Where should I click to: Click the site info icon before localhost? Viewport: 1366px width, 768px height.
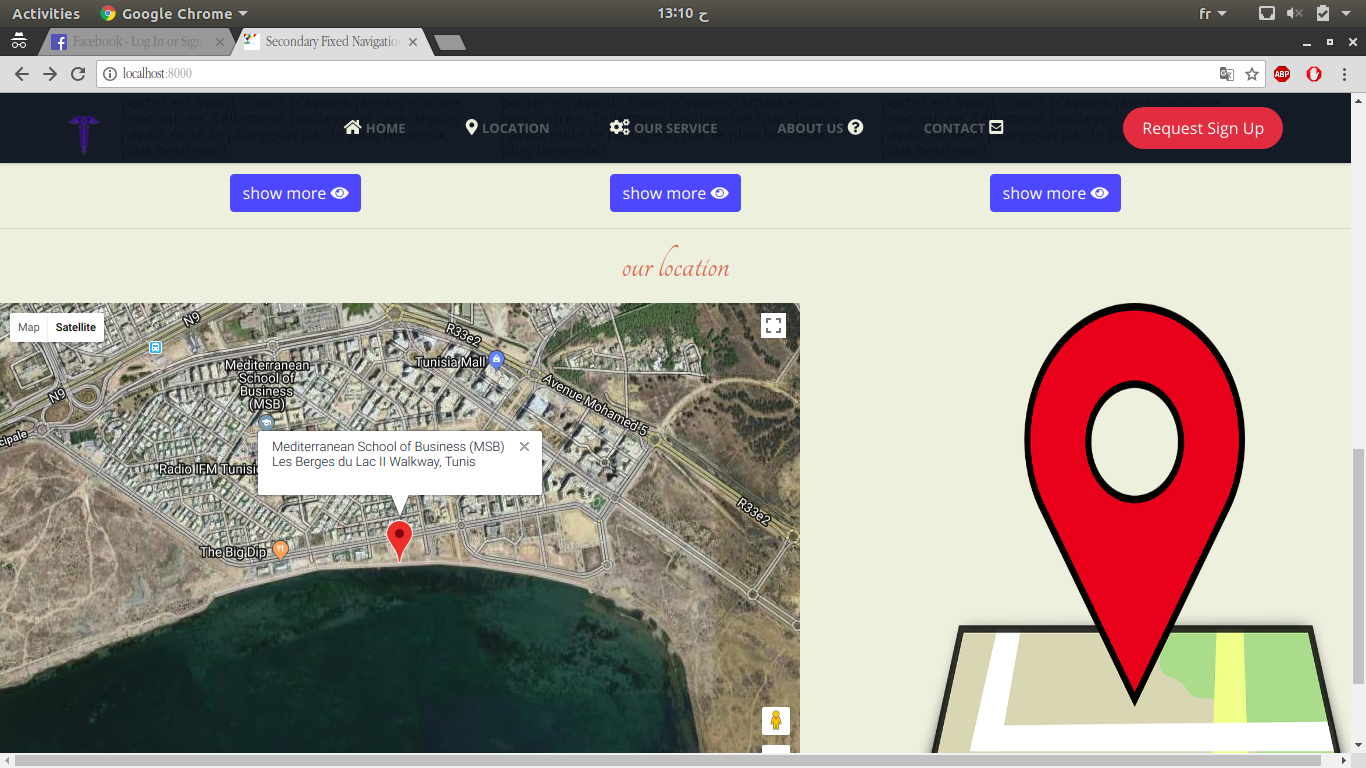coord(110,74)
